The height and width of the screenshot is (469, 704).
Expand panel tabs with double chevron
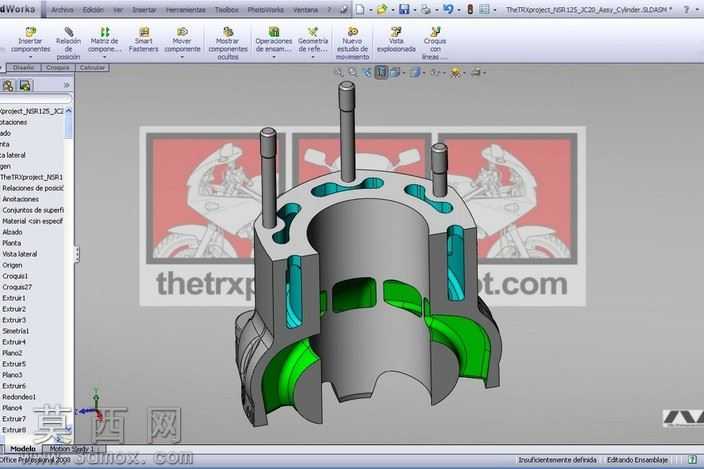(66, 85)
